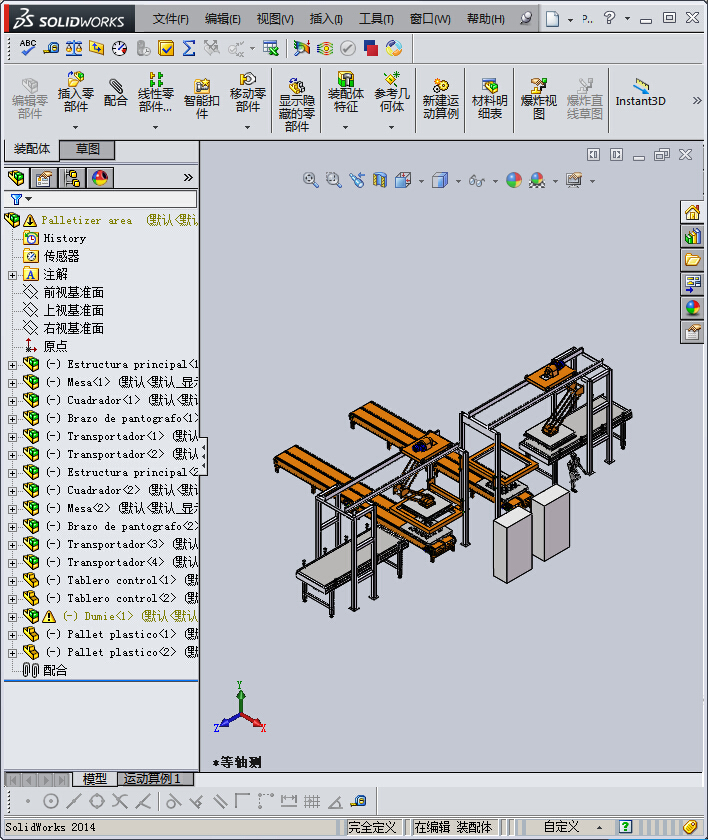Viewport: 708px width, 840px height.
Task: Run the spelling checker ABC tool
Action: [x=27, y=48]
